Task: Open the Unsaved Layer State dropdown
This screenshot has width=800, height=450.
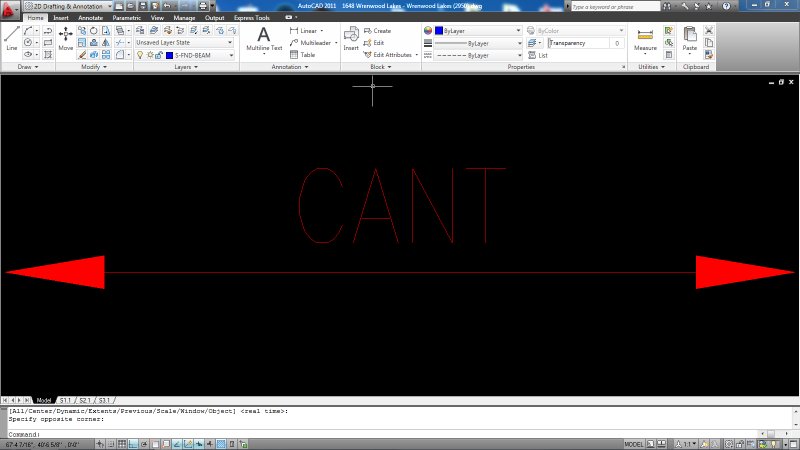Action: pyautogui.click(x=185, y=43)
